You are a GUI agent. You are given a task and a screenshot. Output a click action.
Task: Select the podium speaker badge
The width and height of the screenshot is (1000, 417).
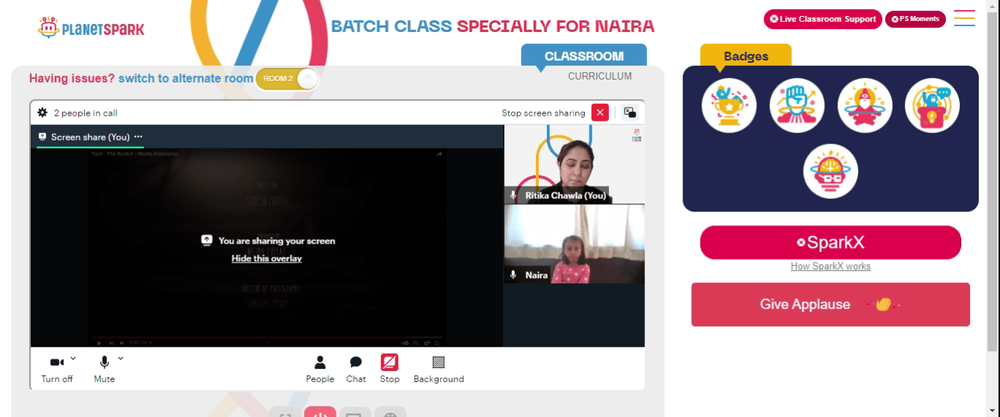click(932, 106)
